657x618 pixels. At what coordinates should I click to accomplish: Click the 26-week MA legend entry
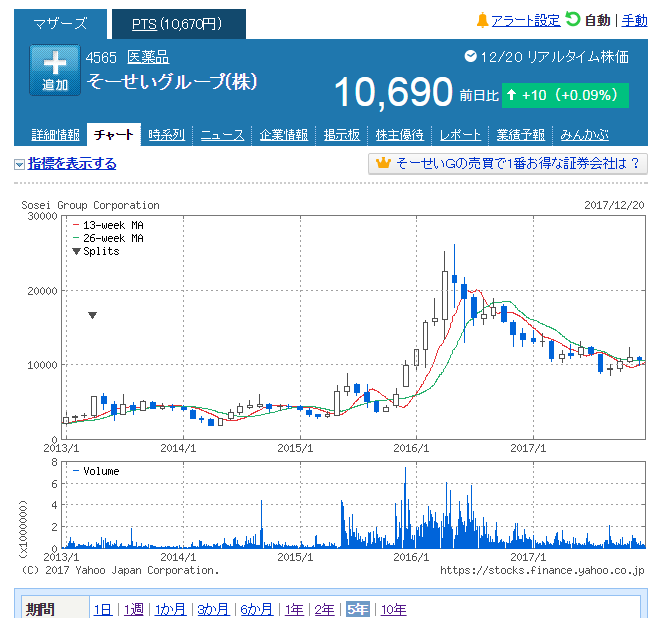pos(108,238)
